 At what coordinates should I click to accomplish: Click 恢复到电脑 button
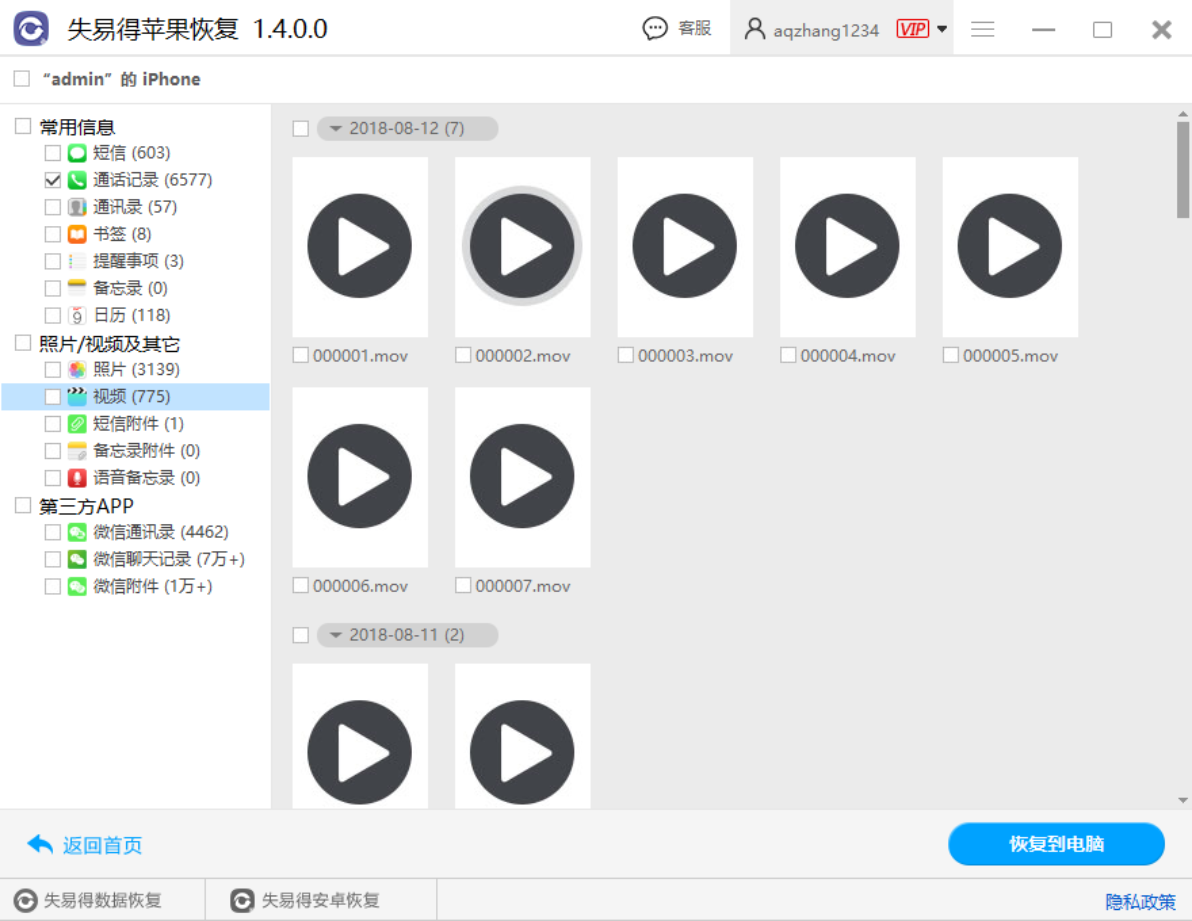click(1056, 843)
